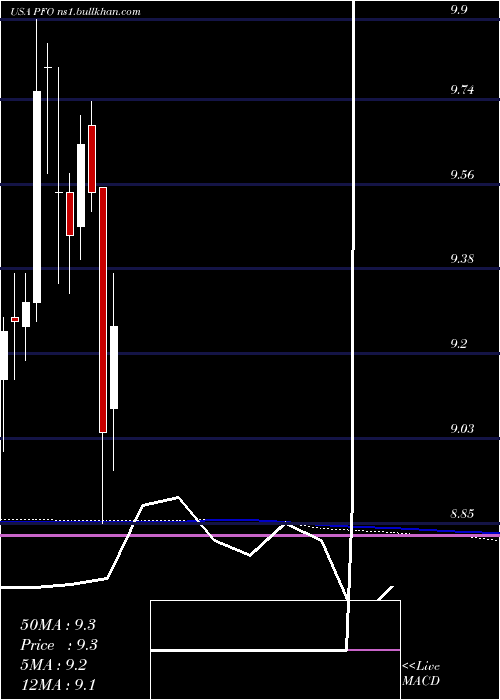500x700 pixels.
Task: Click the '50MA : 9.3' readout
Action: pyautogui.click(x=58, y=625)
